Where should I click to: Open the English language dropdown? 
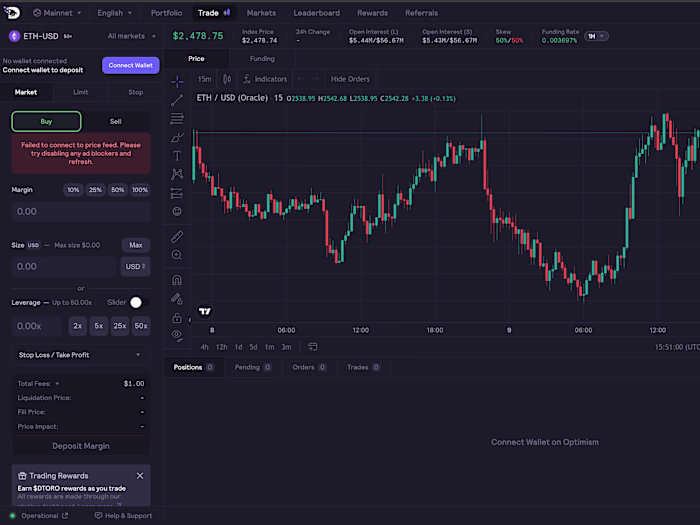(x=114, y=13)
